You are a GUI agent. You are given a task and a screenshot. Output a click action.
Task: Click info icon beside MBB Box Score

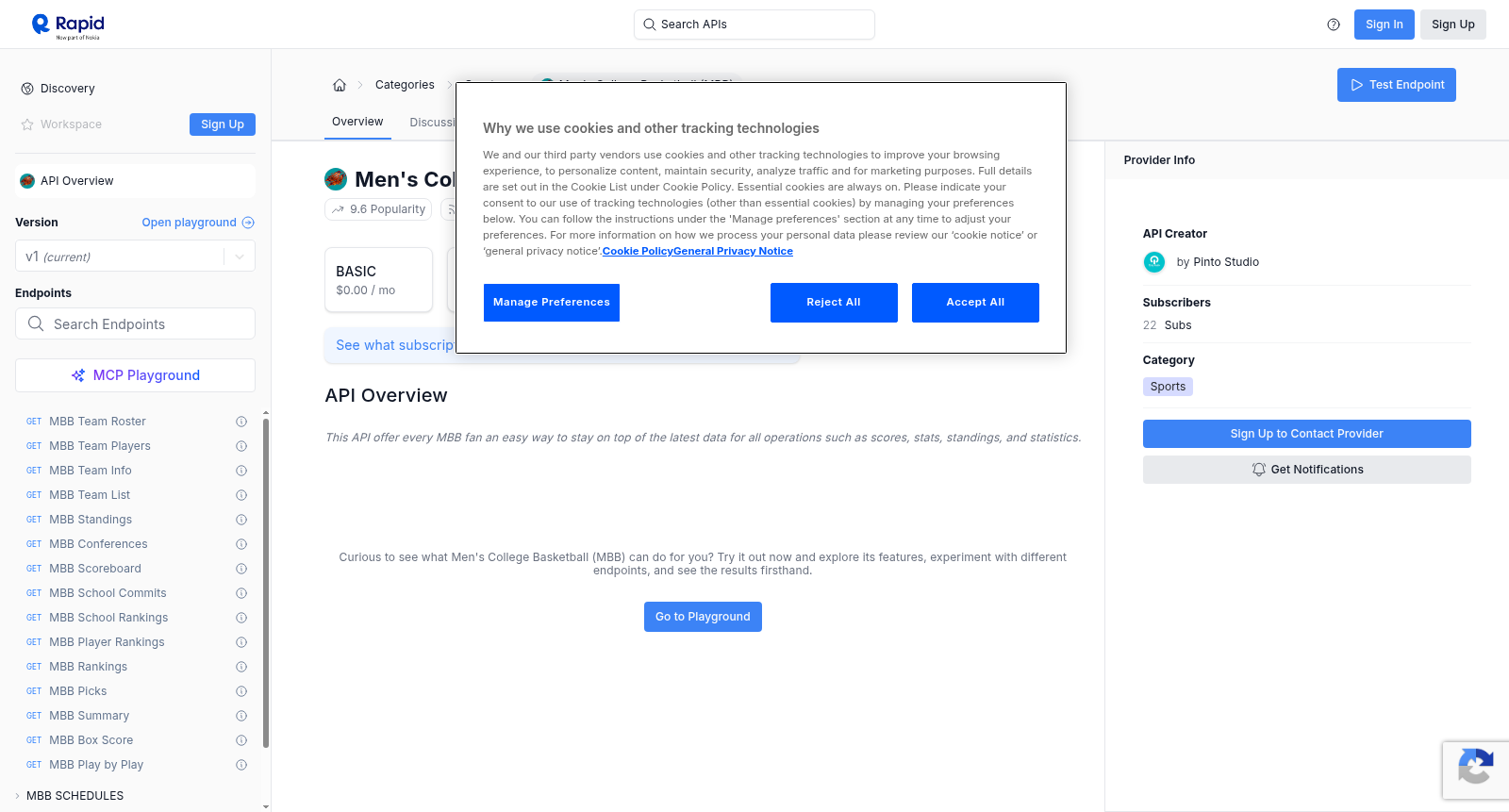coord(241,740)
